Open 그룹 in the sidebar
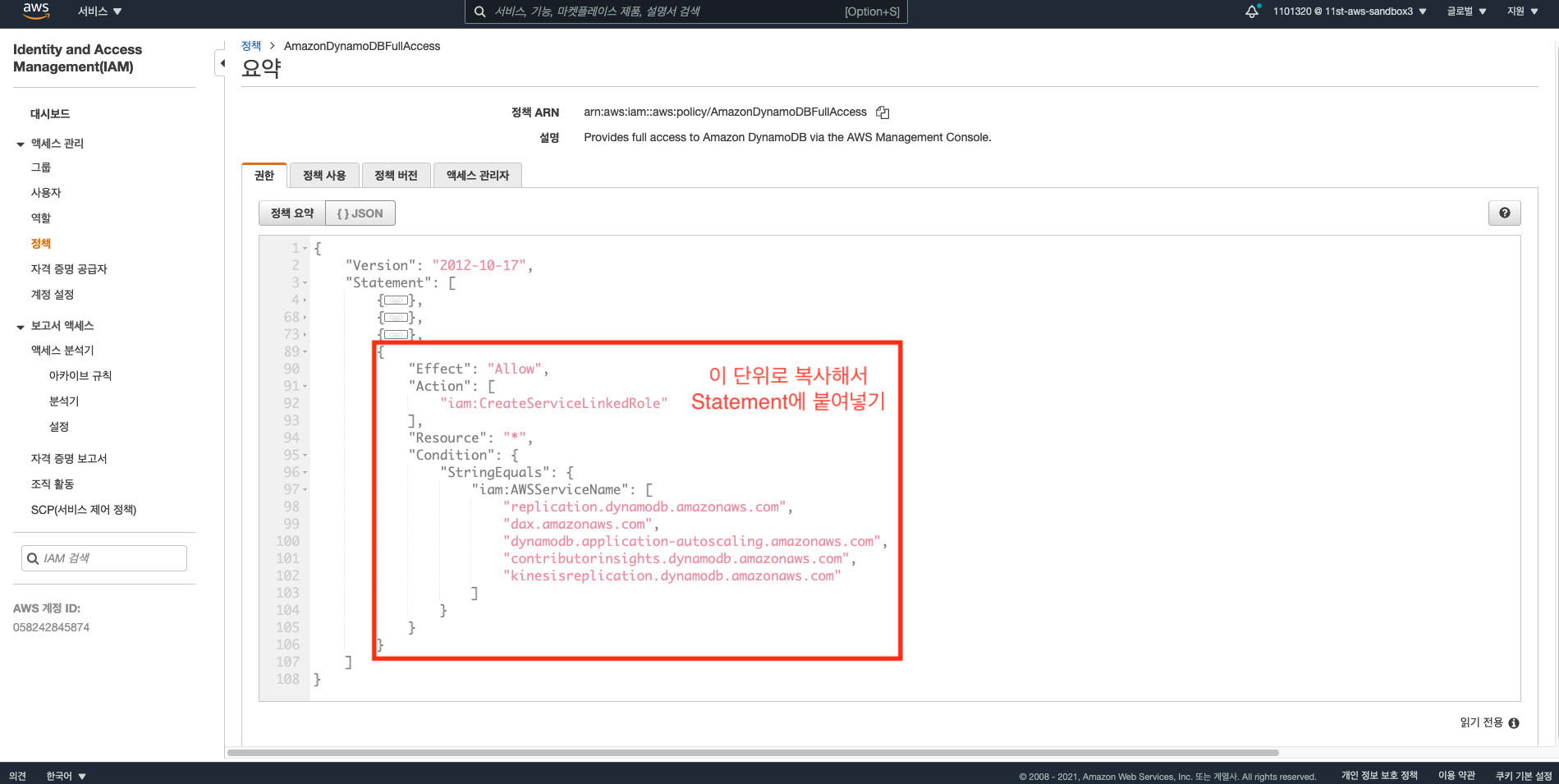The height and width of the screenshot is (784, 1559). click(x=41, y=167)
